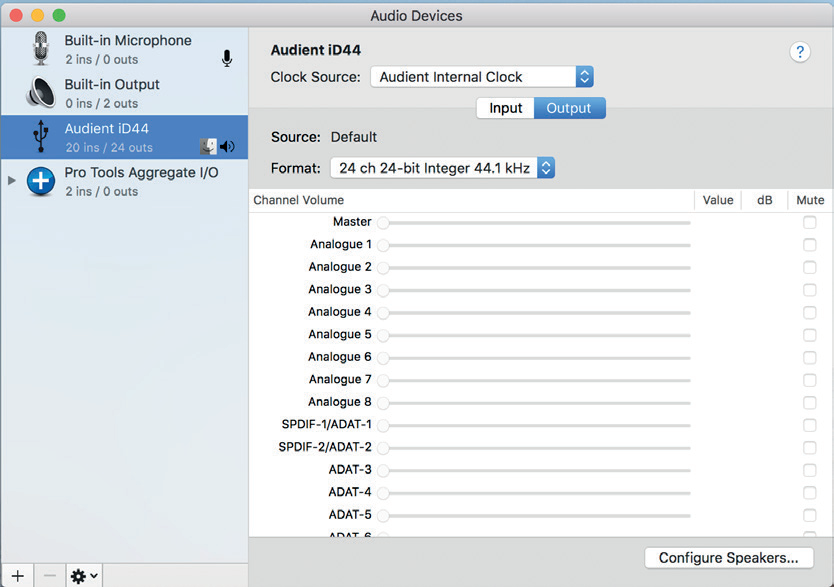Click the Analogue 5 volume slider
The width and height of the screenshot is (834, 587).
[533, 336]
